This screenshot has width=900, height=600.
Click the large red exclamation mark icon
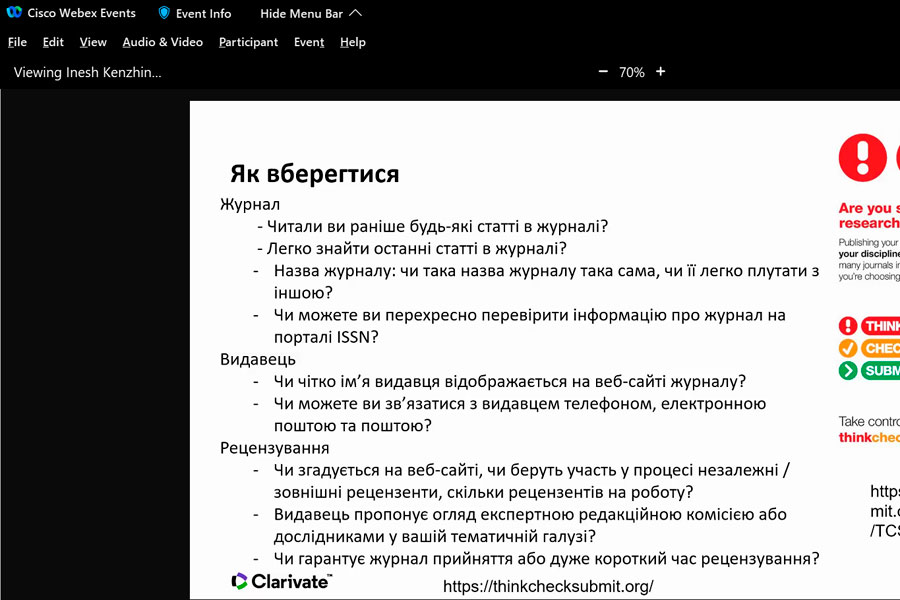click(862, 157)
